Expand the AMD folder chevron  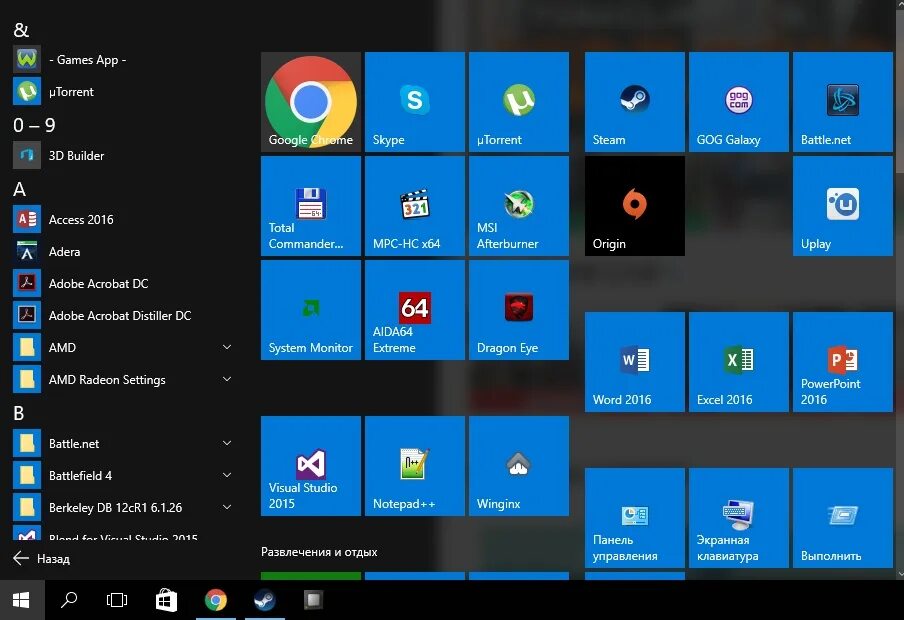pos(227,347)
